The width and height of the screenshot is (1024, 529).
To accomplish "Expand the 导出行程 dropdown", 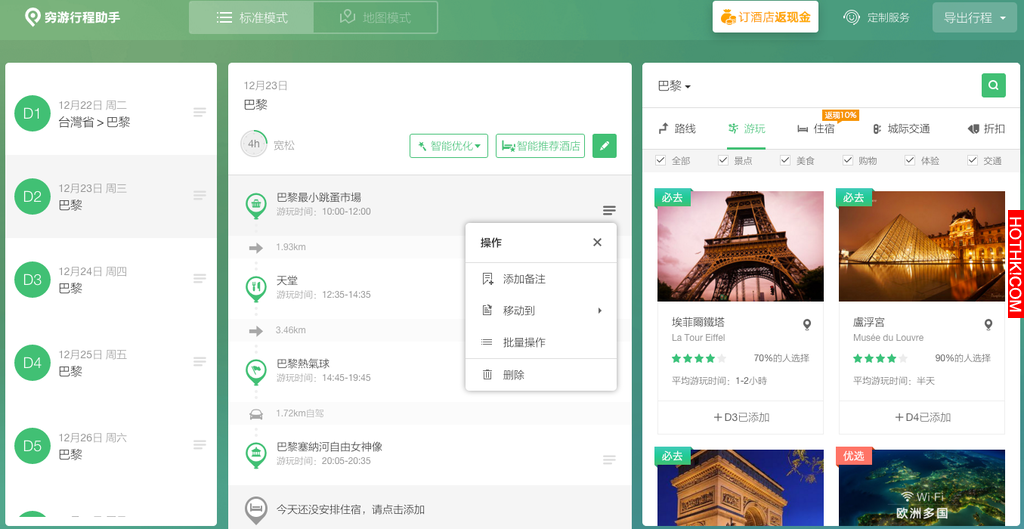I will click(x=975, y=18).
